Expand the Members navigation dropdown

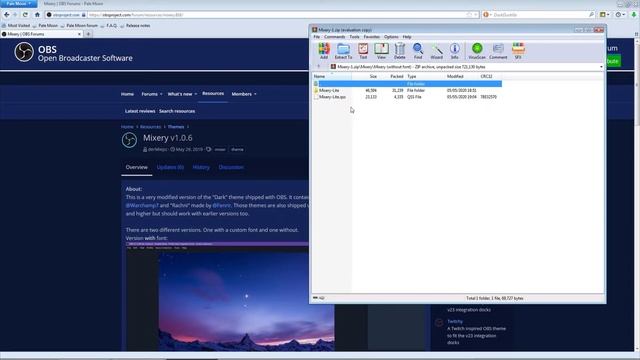pyautogui.click(x=255, y=94)
